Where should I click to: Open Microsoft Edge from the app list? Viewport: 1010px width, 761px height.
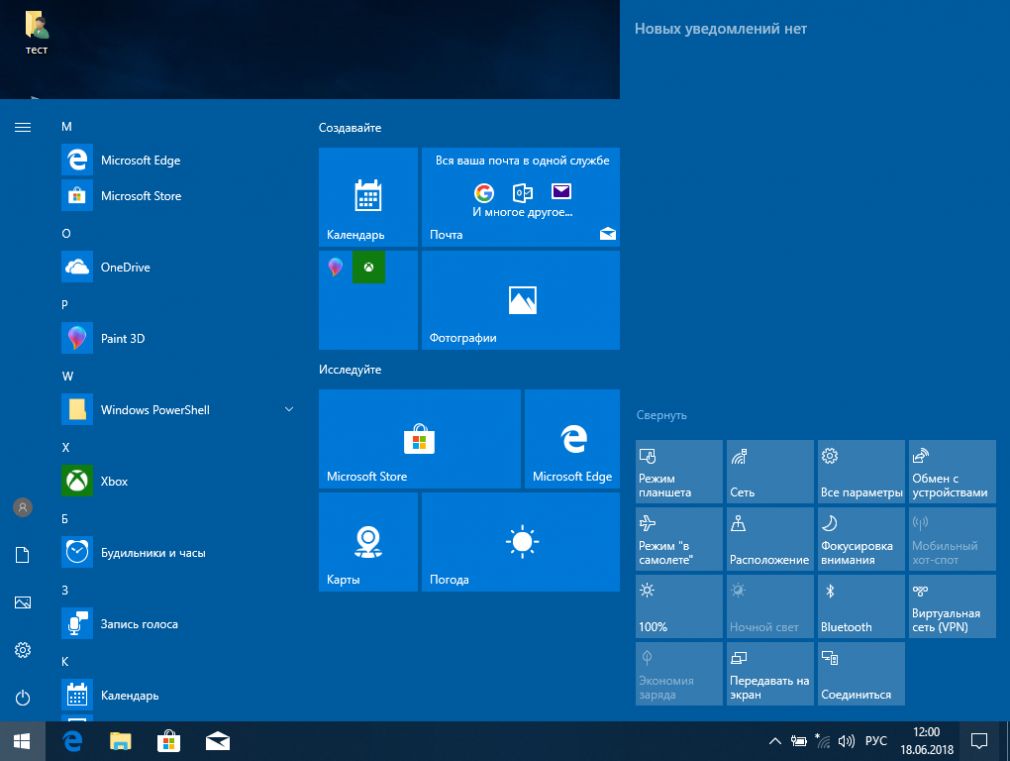[177, 160]
